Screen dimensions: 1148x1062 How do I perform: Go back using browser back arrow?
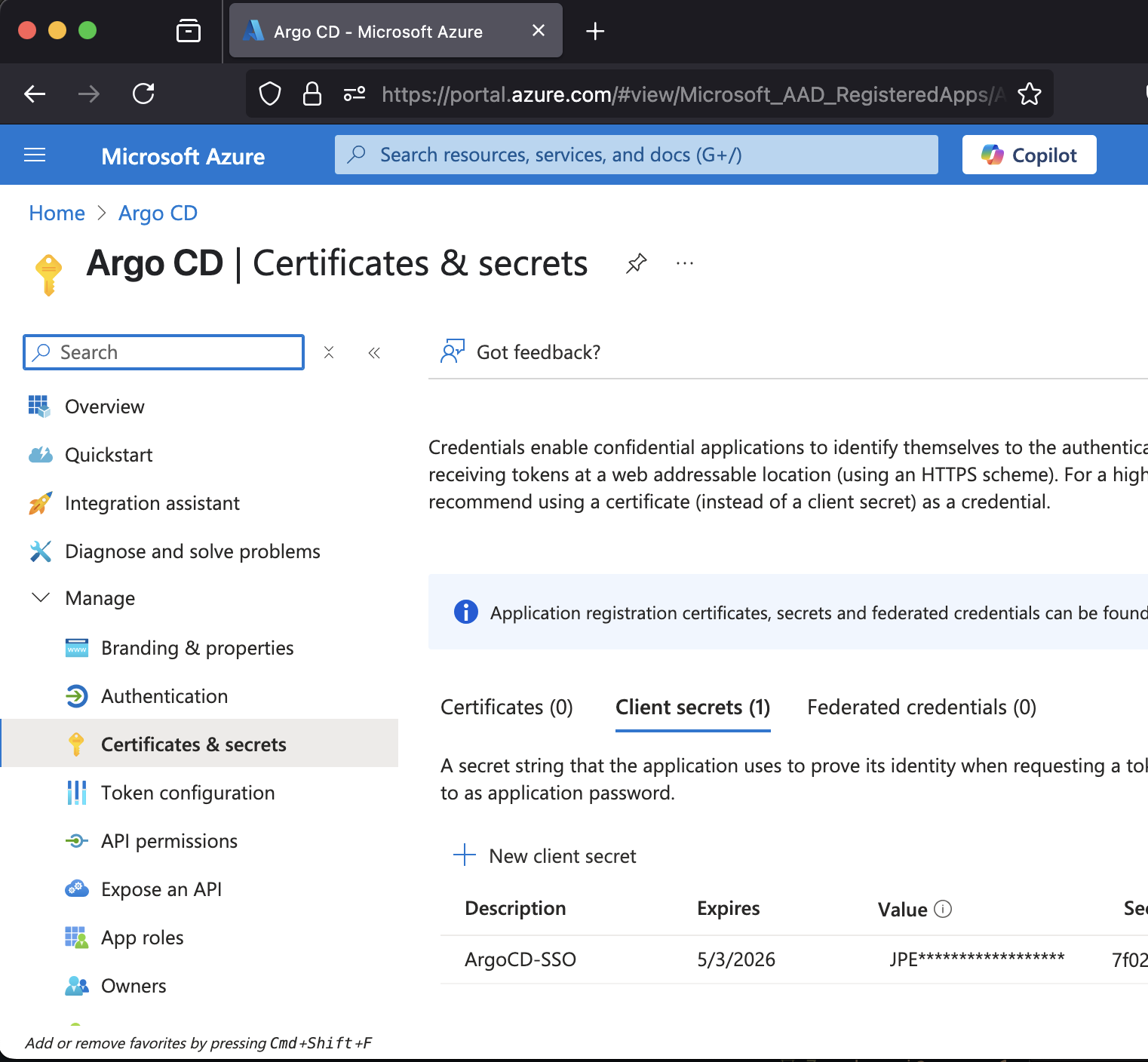coord(35,94)
